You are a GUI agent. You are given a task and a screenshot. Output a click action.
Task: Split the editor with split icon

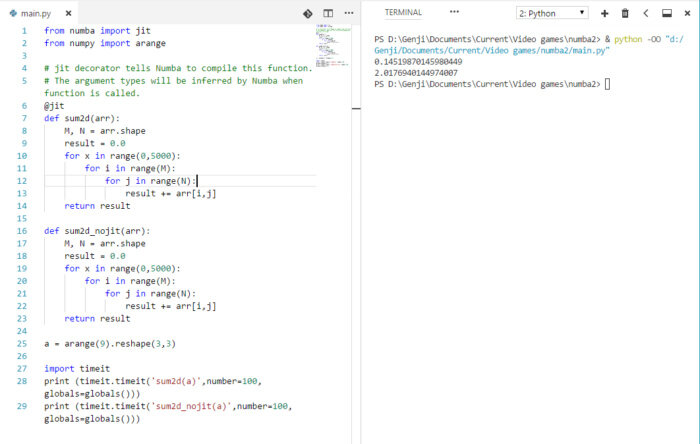(328, 13)
